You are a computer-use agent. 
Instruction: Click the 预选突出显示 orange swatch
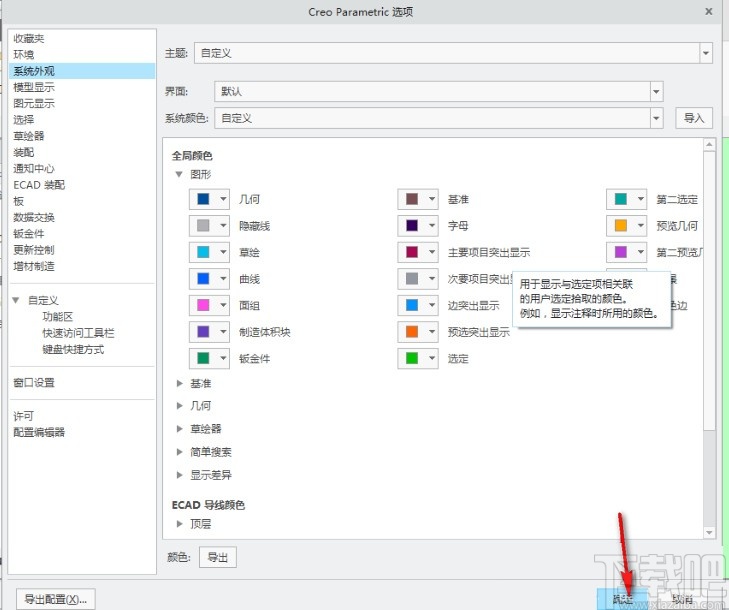click(x=412, y=332)
